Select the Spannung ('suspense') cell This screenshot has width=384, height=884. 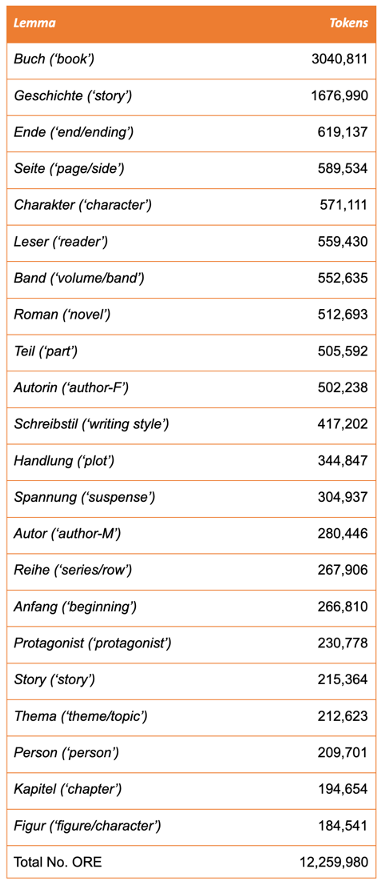pos(84,497)
